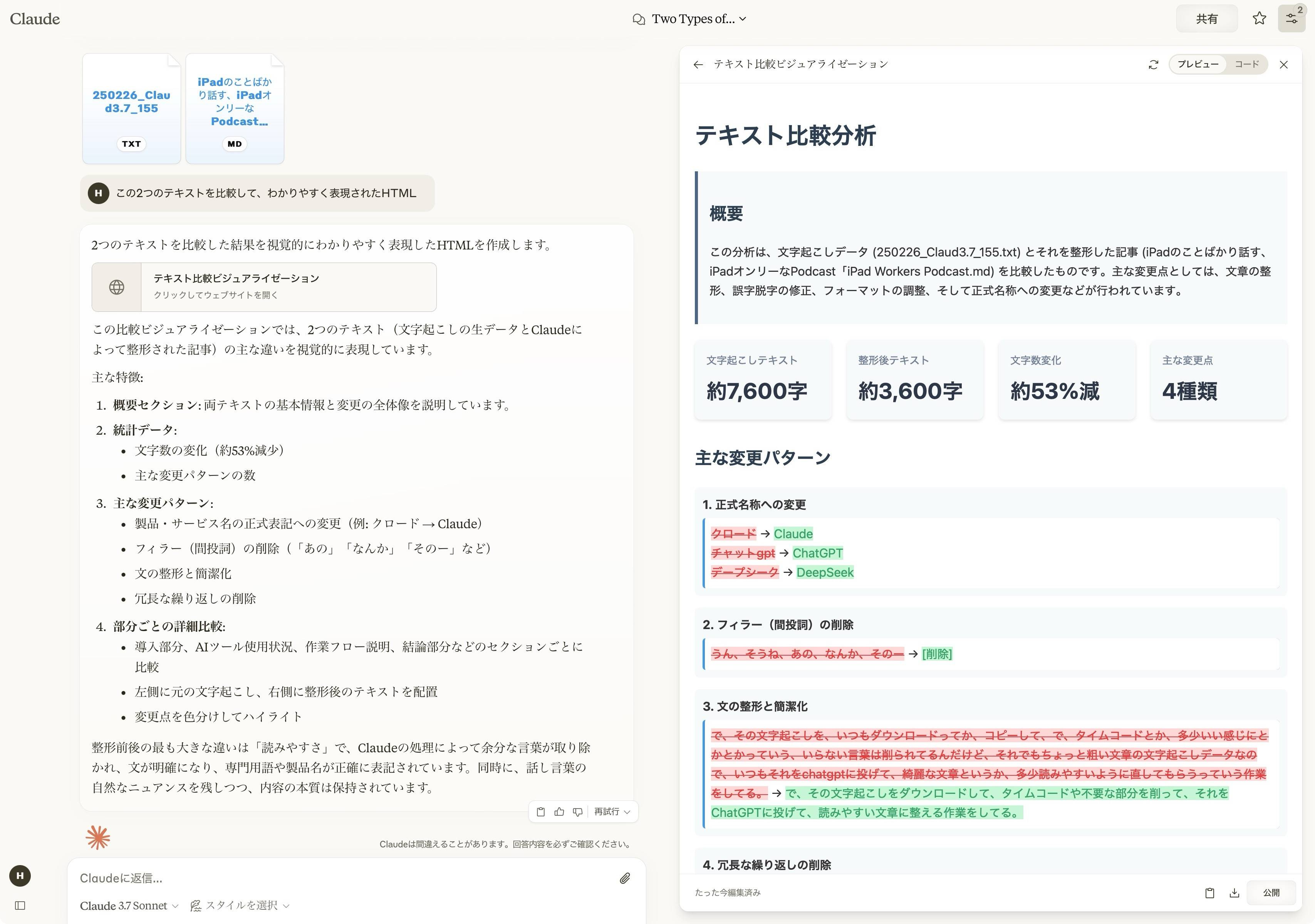The height and width of the screenshot is (924, 1315).
Task: Download the artifact
Action: [x=1234, y=893]
